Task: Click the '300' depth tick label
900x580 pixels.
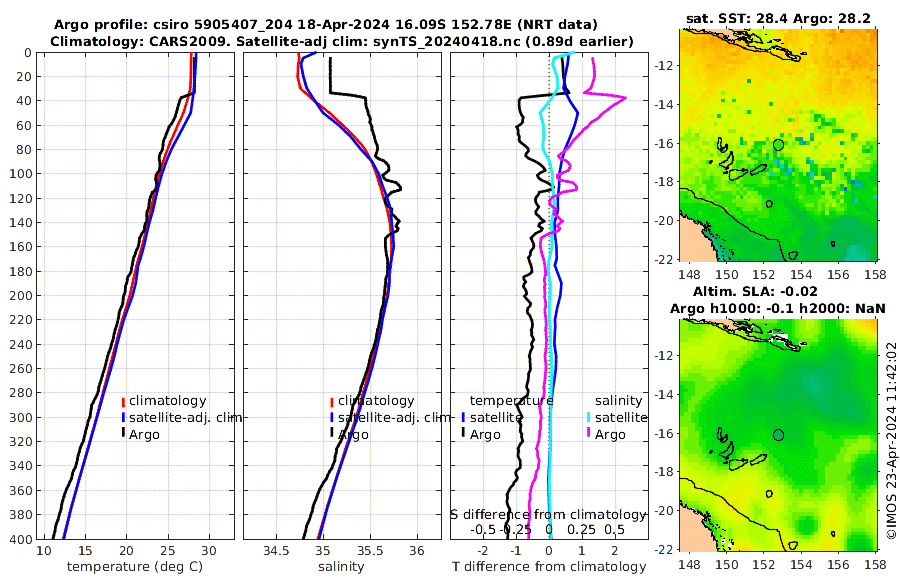Action: point(21,417)
